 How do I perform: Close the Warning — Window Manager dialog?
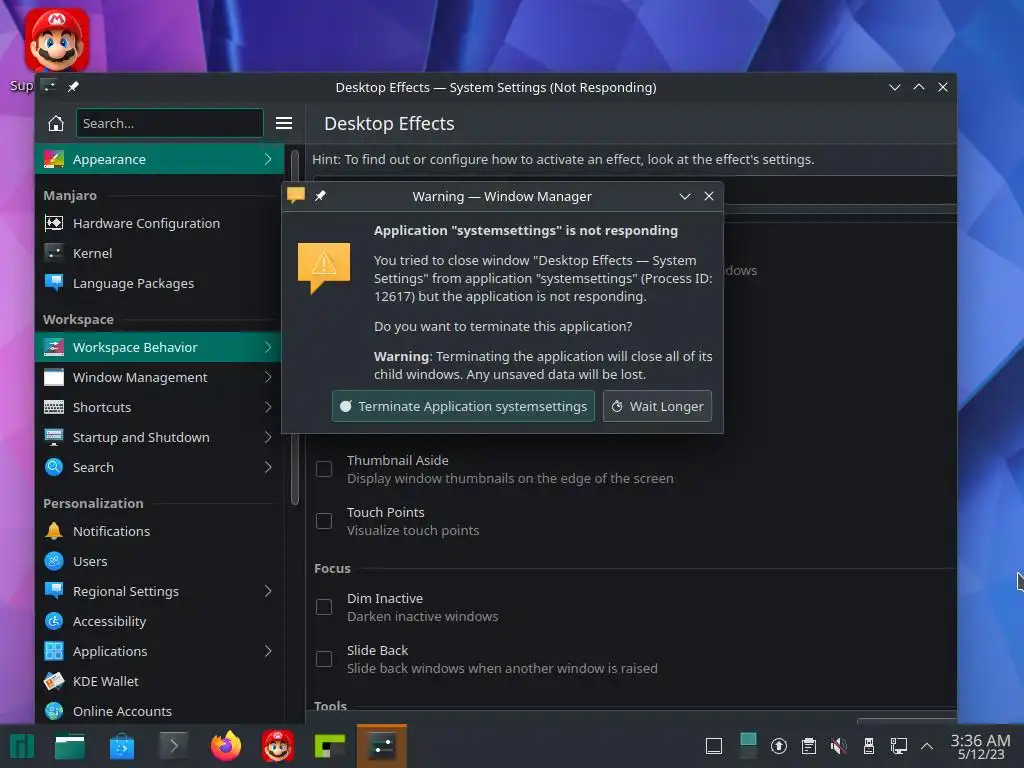coord(709,196)
